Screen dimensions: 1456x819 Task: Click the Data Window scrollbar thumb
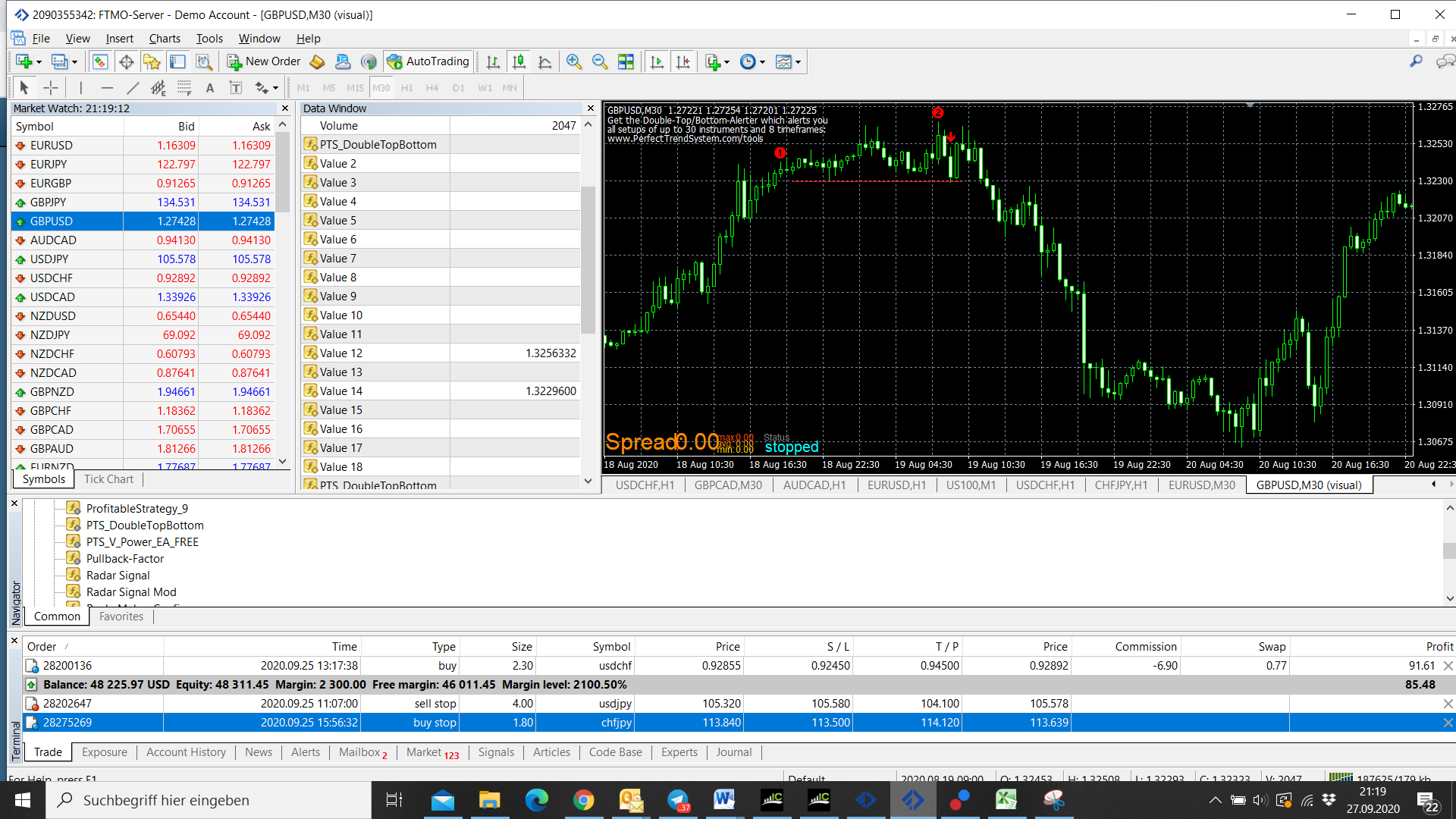point(588,260)
